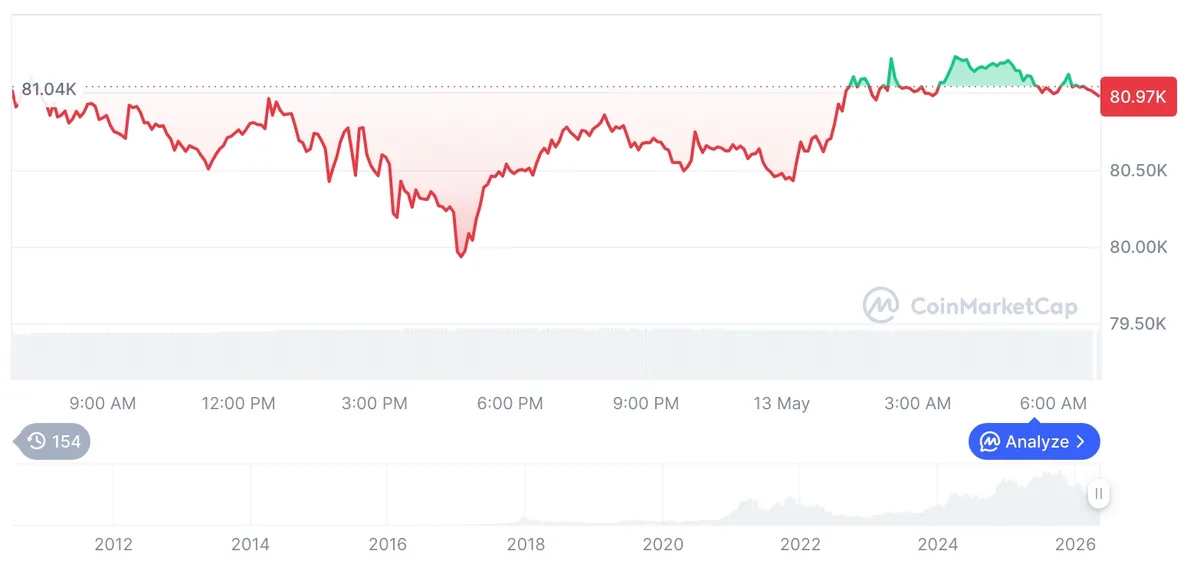Click the history clock icon beside 154
The width and height of the screenshot is (1200, 561).
pyautogui.click(x=36, y=442)
